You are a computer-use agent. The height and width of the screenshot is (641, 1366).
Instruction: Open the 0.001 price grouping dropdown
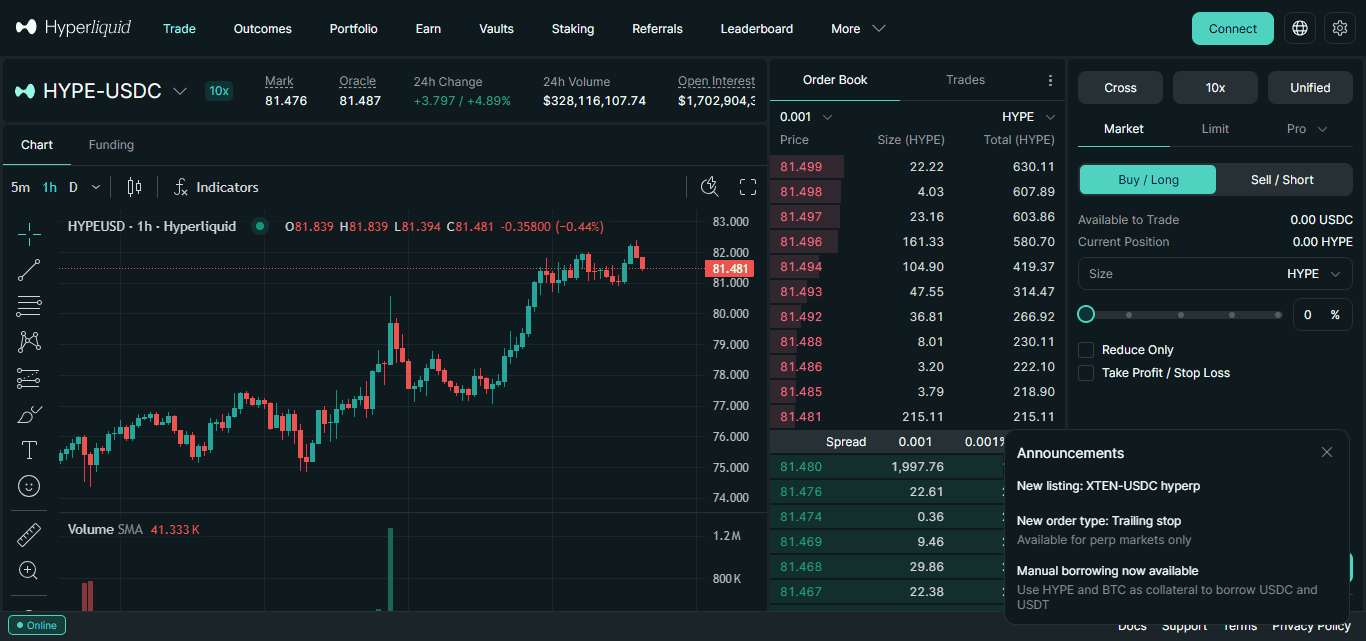(x=806, y=117)
